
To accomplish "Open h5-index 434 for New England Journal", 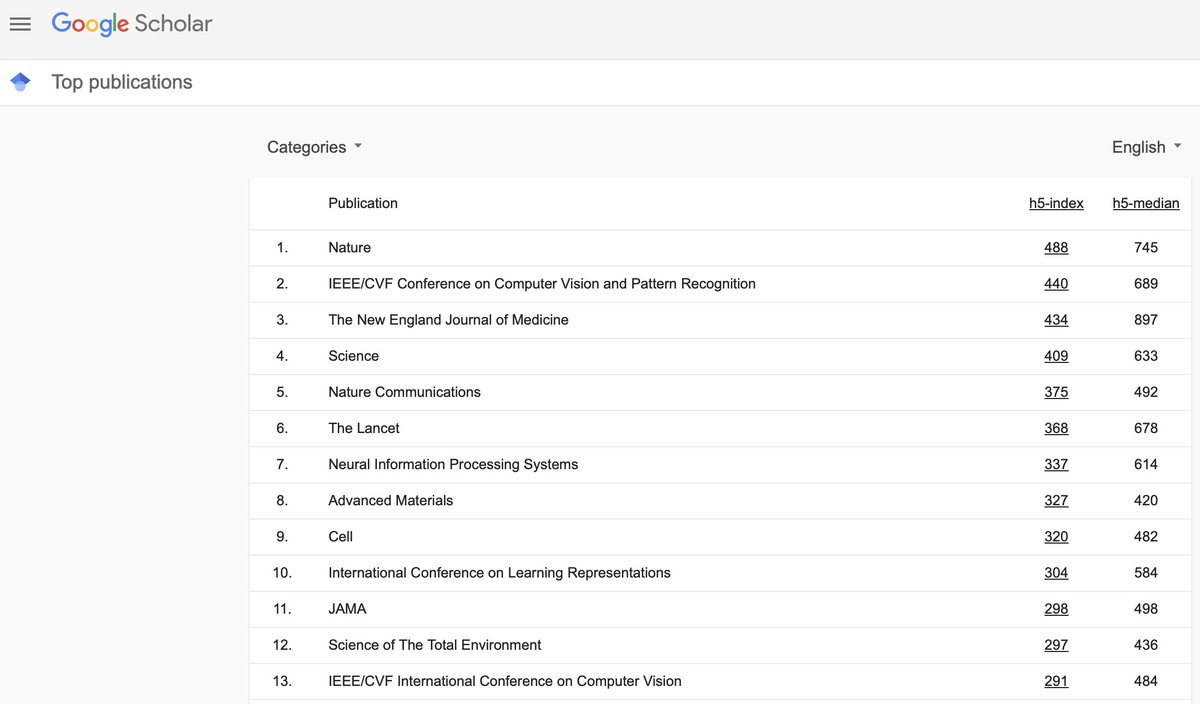I will coord(1056,320).
